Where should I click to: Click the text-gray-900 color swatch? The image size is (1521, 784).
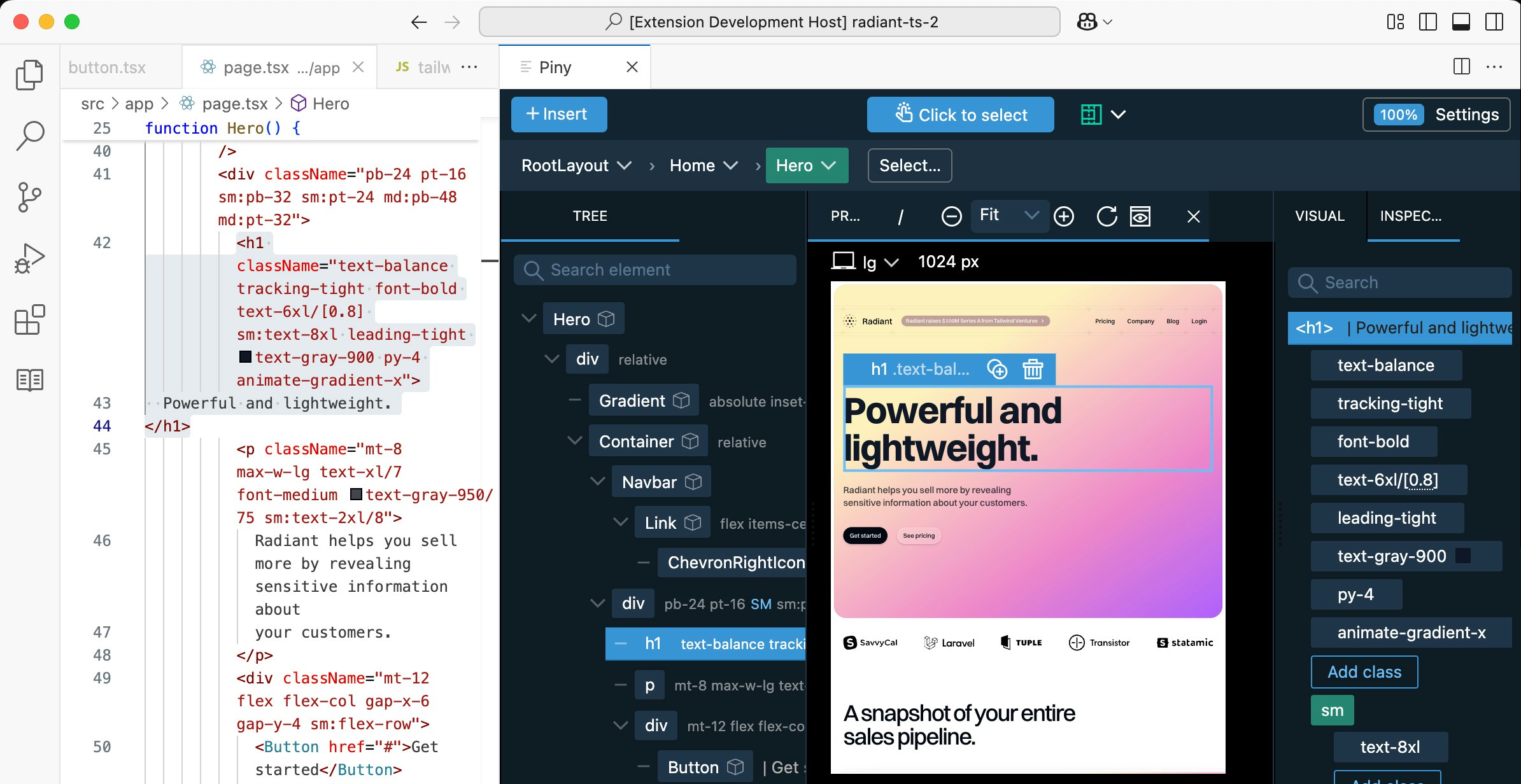1463,556
